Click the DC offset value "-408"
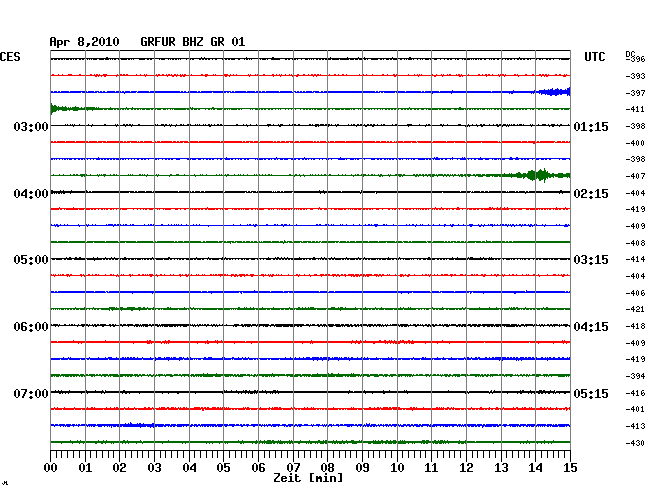Image resolution: width=650 pixels, height=494 pixels. (635, 243)
